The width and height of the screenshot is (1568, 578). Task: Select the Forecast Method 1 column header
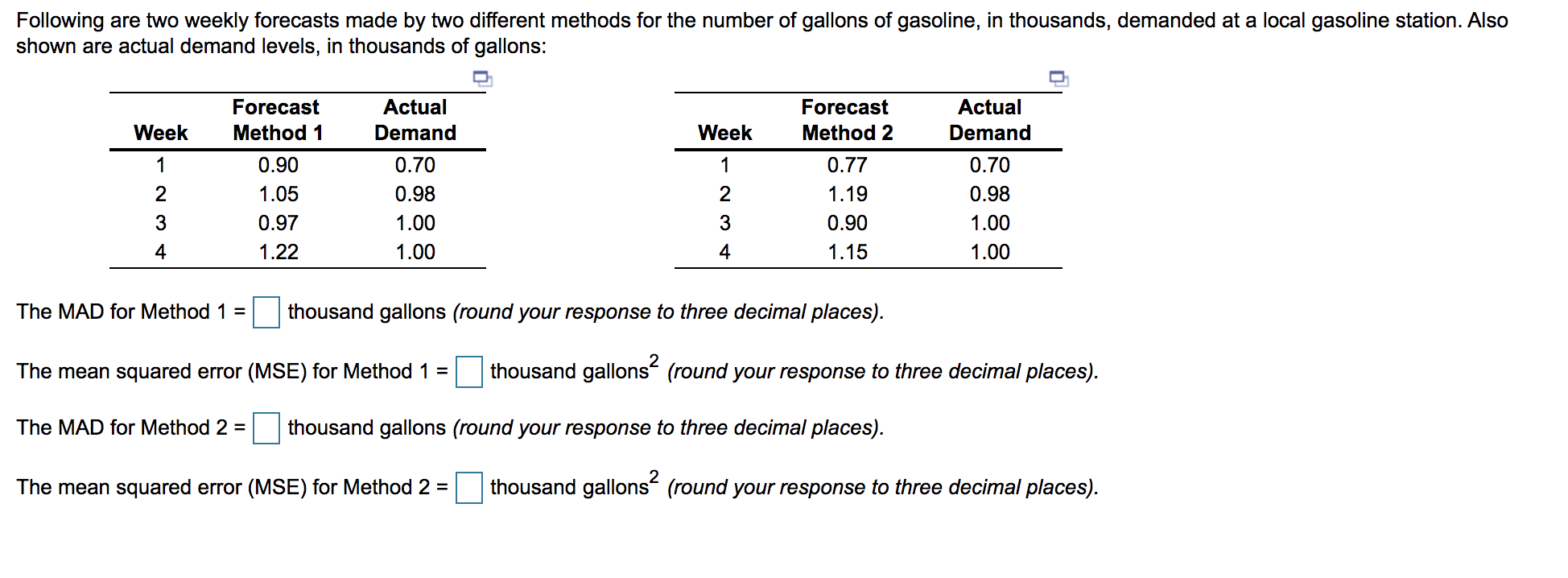(276, 119)
